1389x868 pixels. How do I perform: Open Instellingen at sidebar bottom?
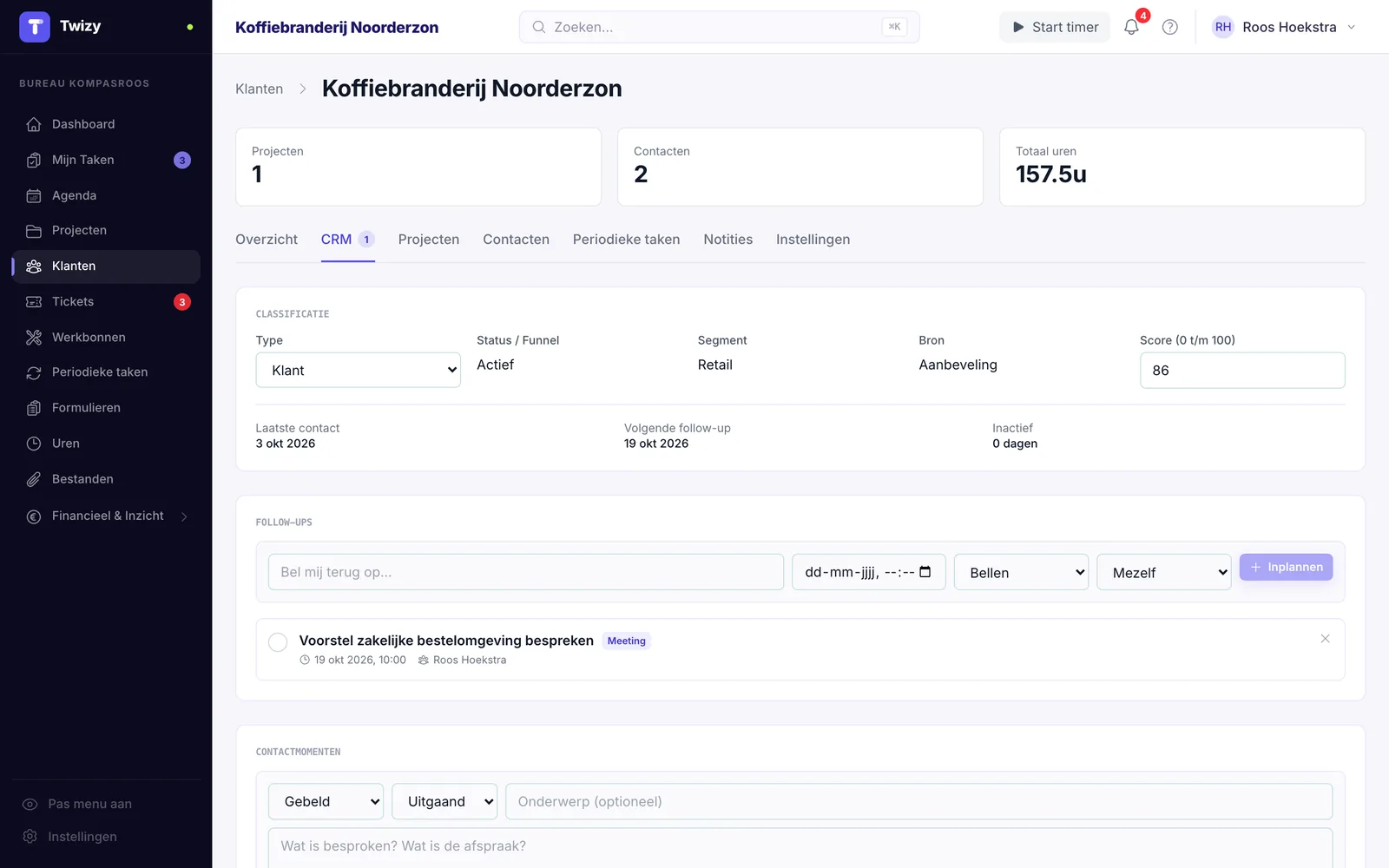(82, 837)
